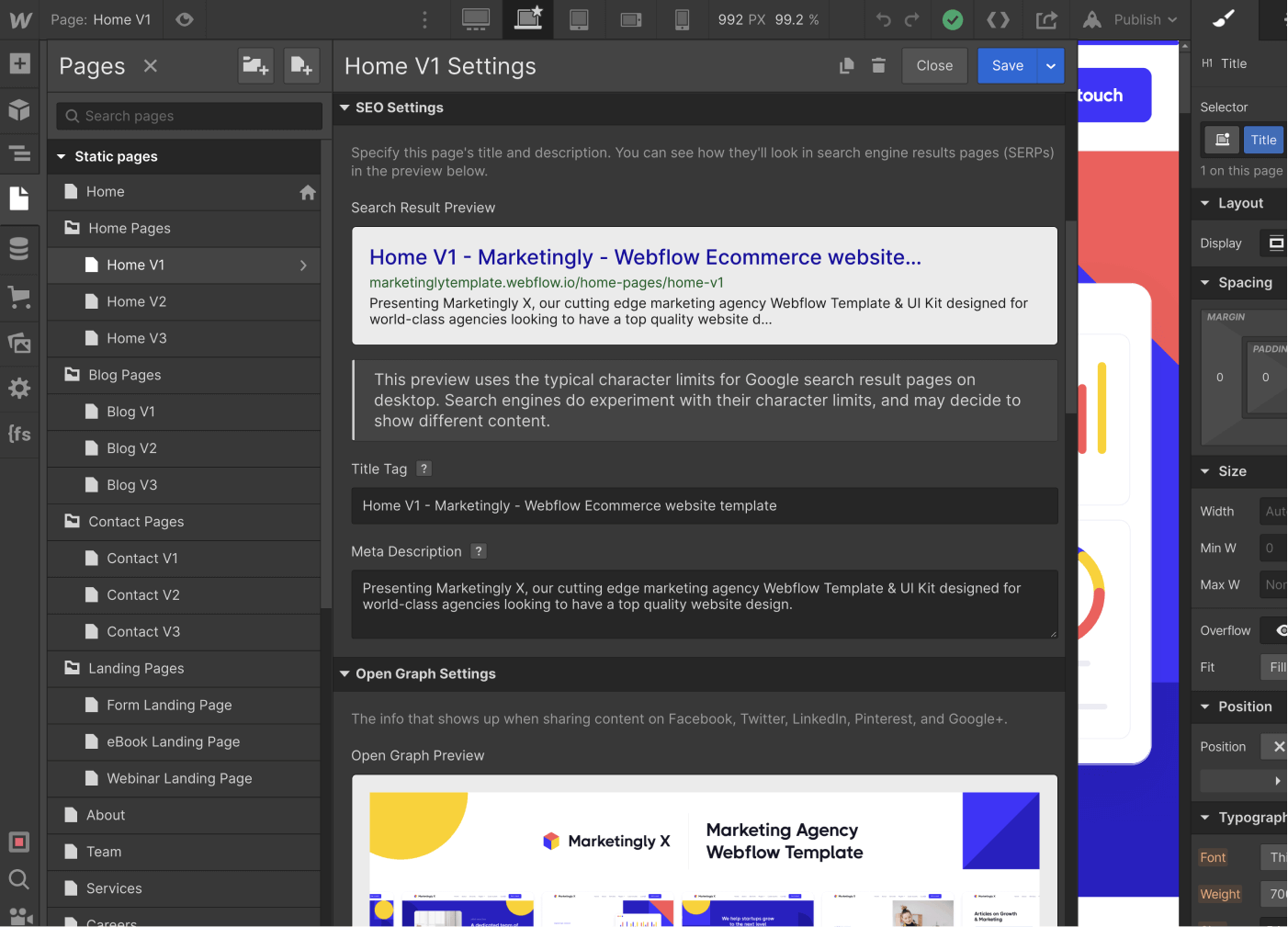Click the Title selector tag
This screenshot has width=1288, height=927.
[x=1263, y=140]
